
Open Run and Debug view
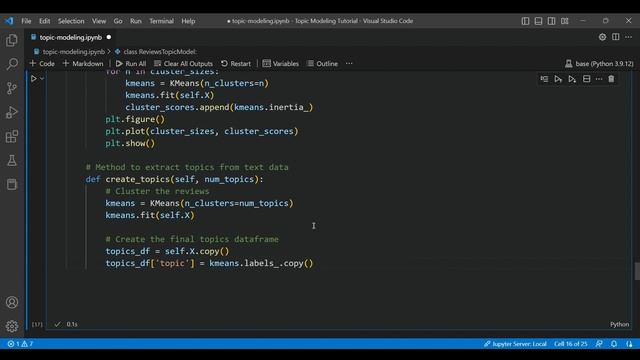coord(12,112)
